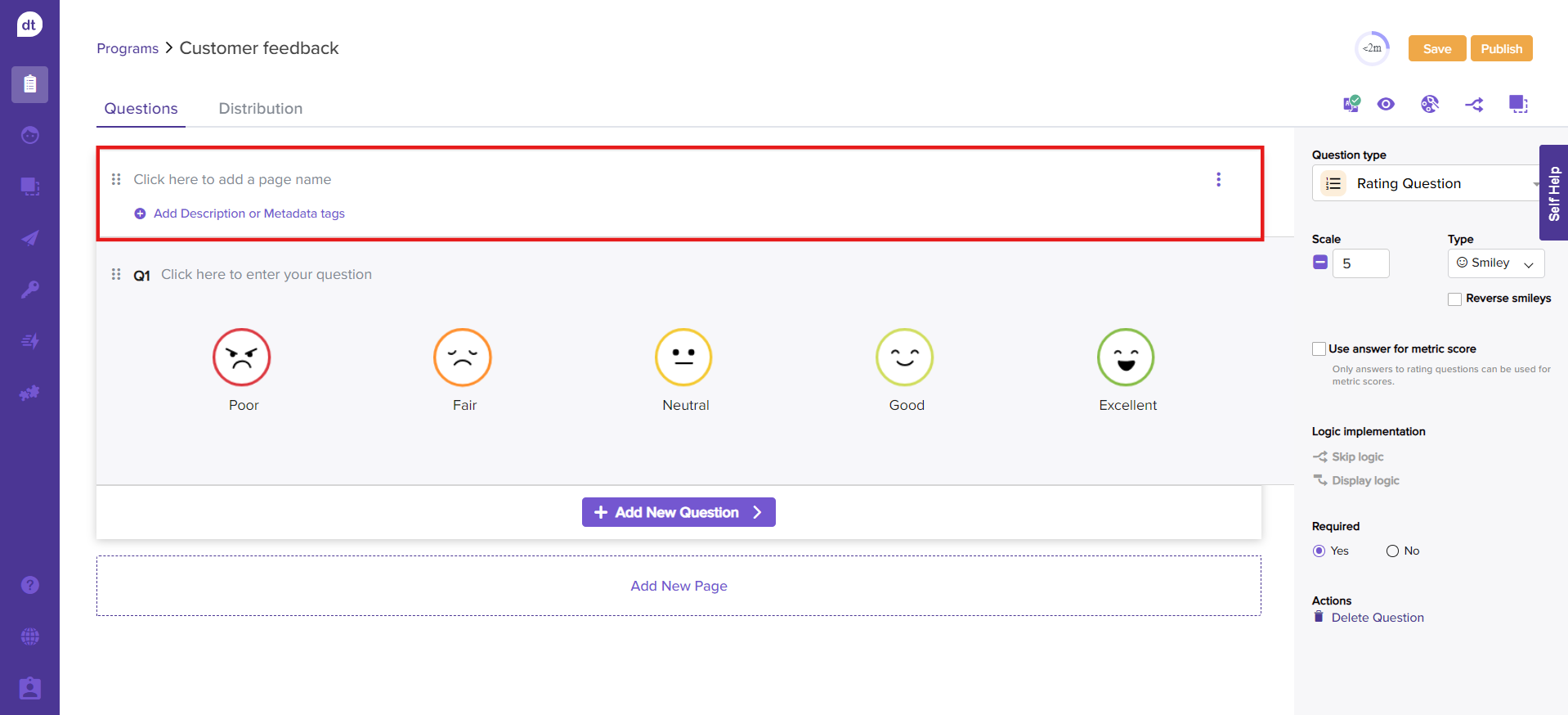1568x715 pixels.
Task: Set Required to No
Action: 1392,551
